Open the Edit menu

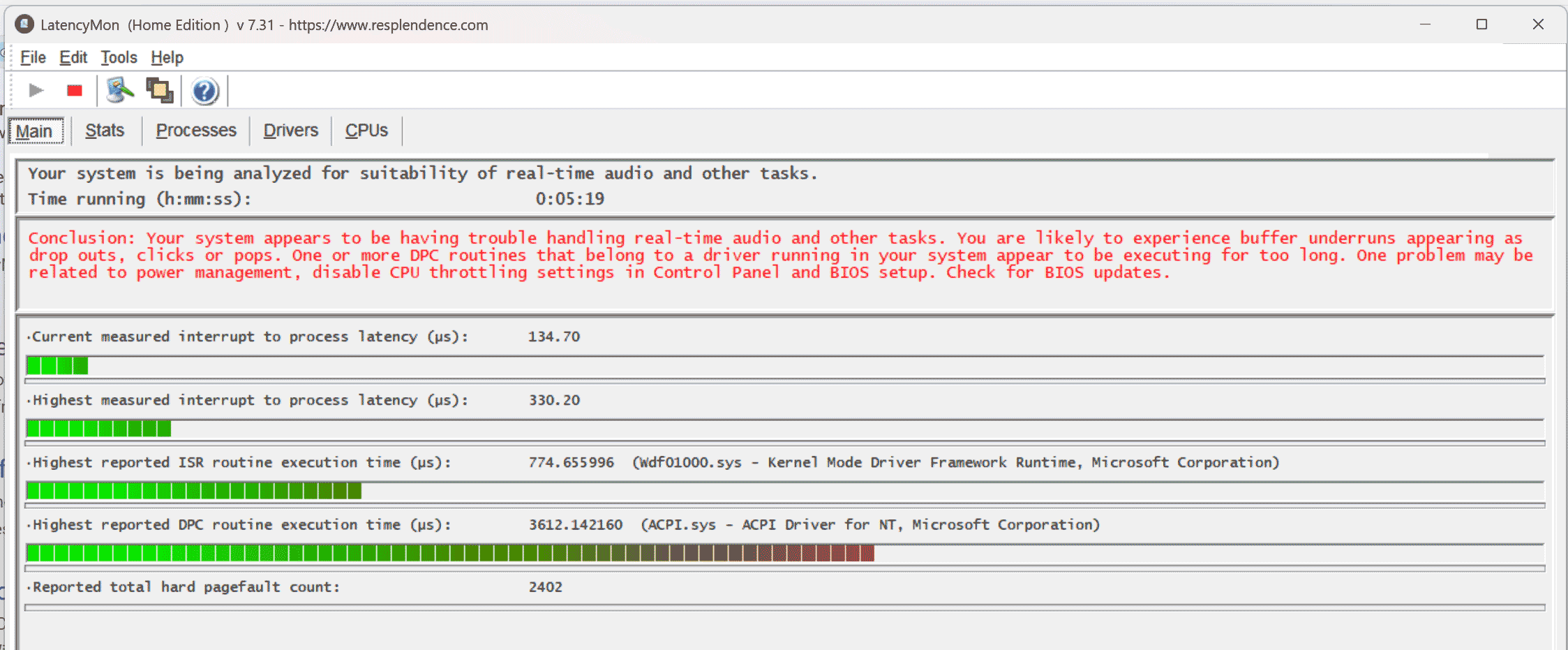click(x=73, y=57)
